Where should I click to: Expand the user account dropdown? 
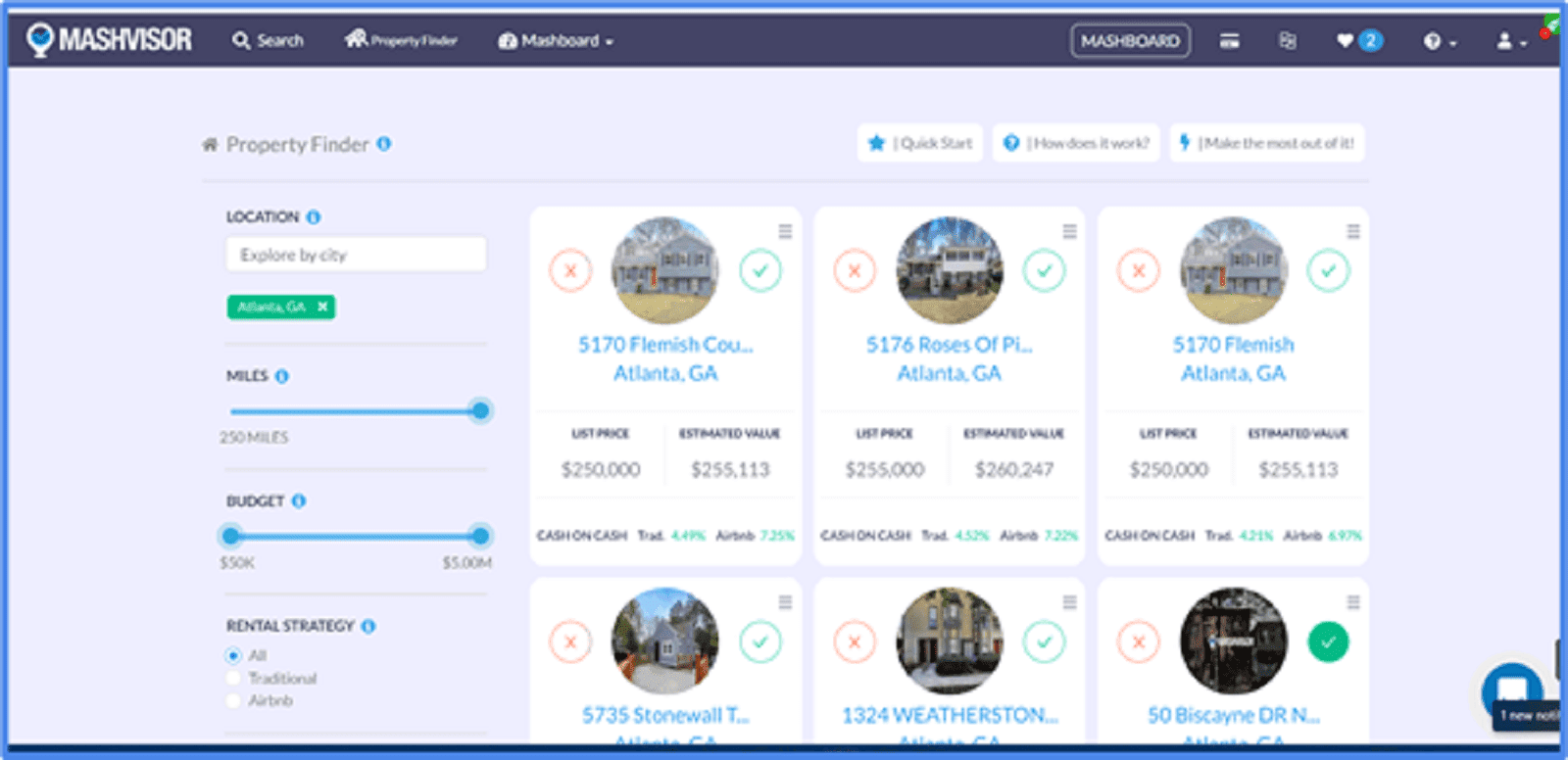point(1510,41)
